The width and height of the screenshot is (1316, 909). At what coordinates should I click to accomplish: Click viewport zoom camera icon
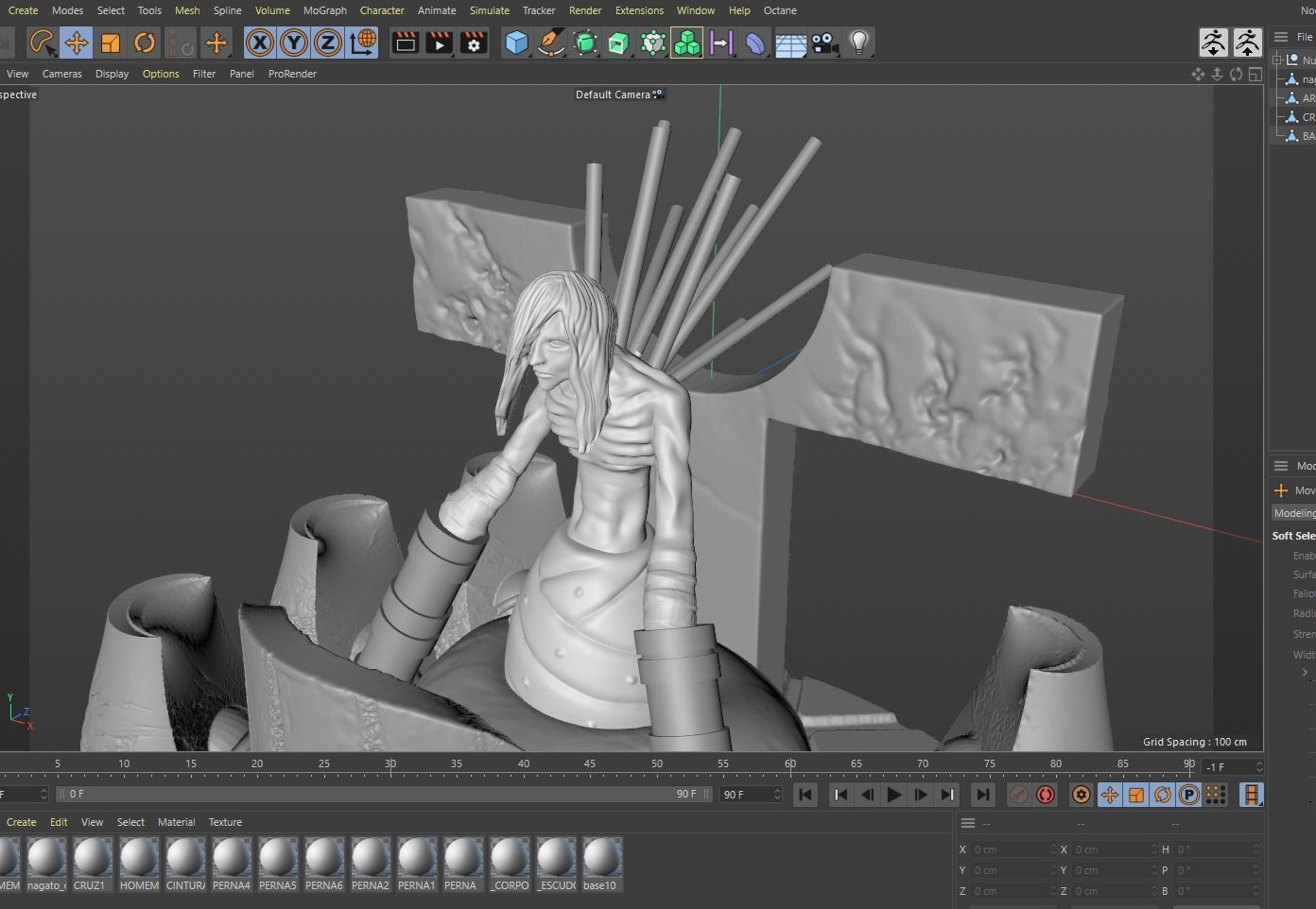[x=1217, y=74]
